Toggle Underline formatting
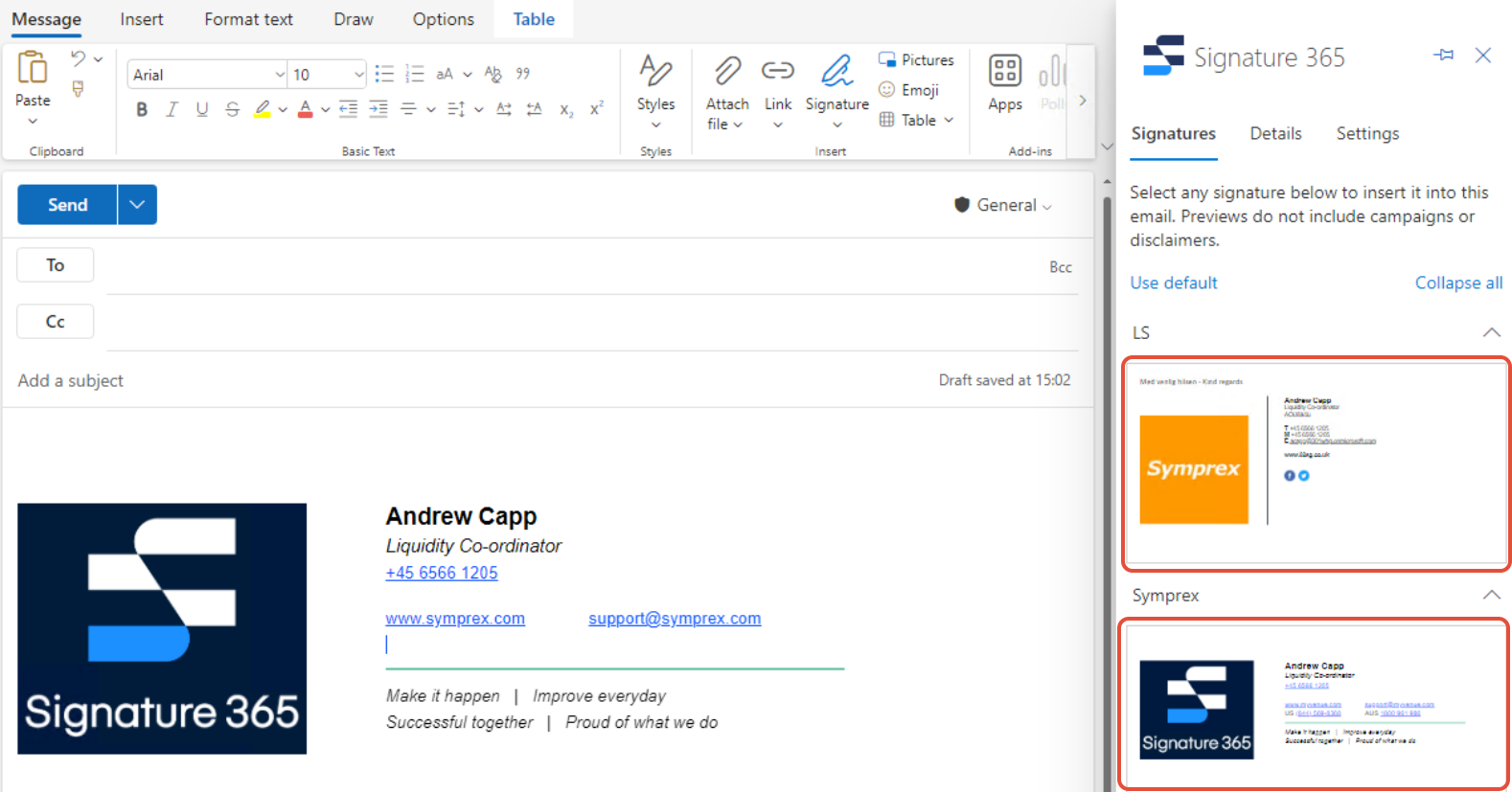The height and width of the screenshot is (792, 1512). [202, 109]
